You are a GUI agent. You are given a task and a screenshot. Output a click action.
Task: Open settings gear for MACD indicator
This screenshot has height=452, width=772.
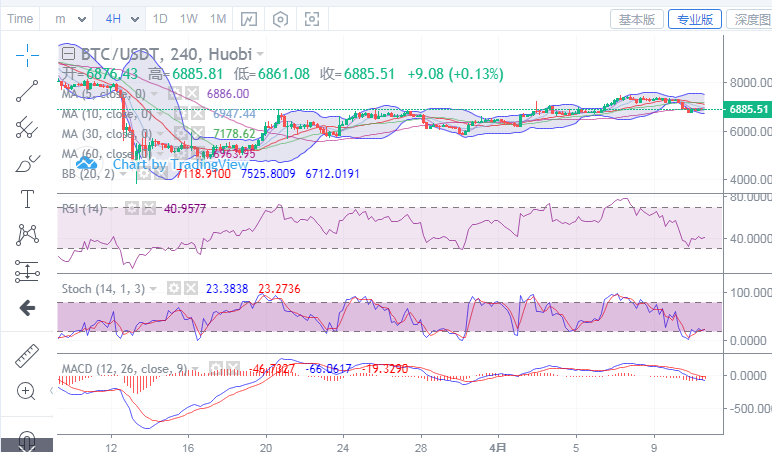[x=216, y=368]
